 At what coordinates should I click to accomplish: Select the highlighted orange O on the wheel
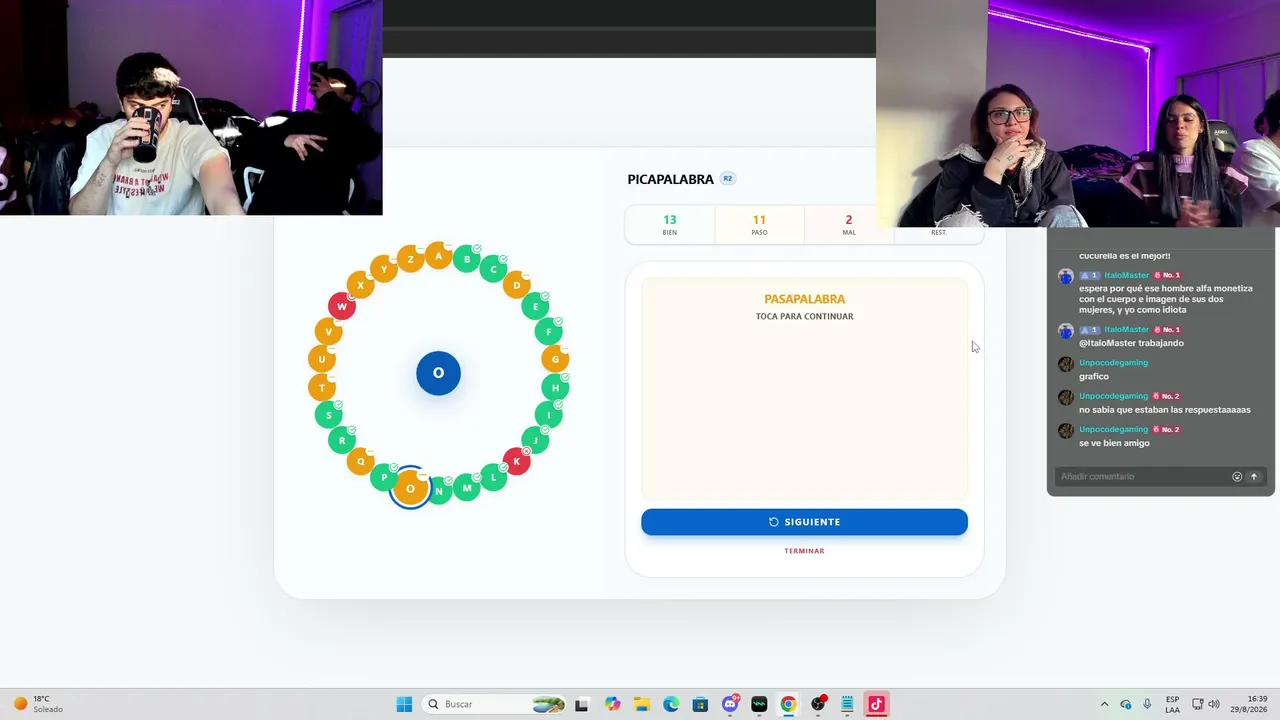coord(410,488)
